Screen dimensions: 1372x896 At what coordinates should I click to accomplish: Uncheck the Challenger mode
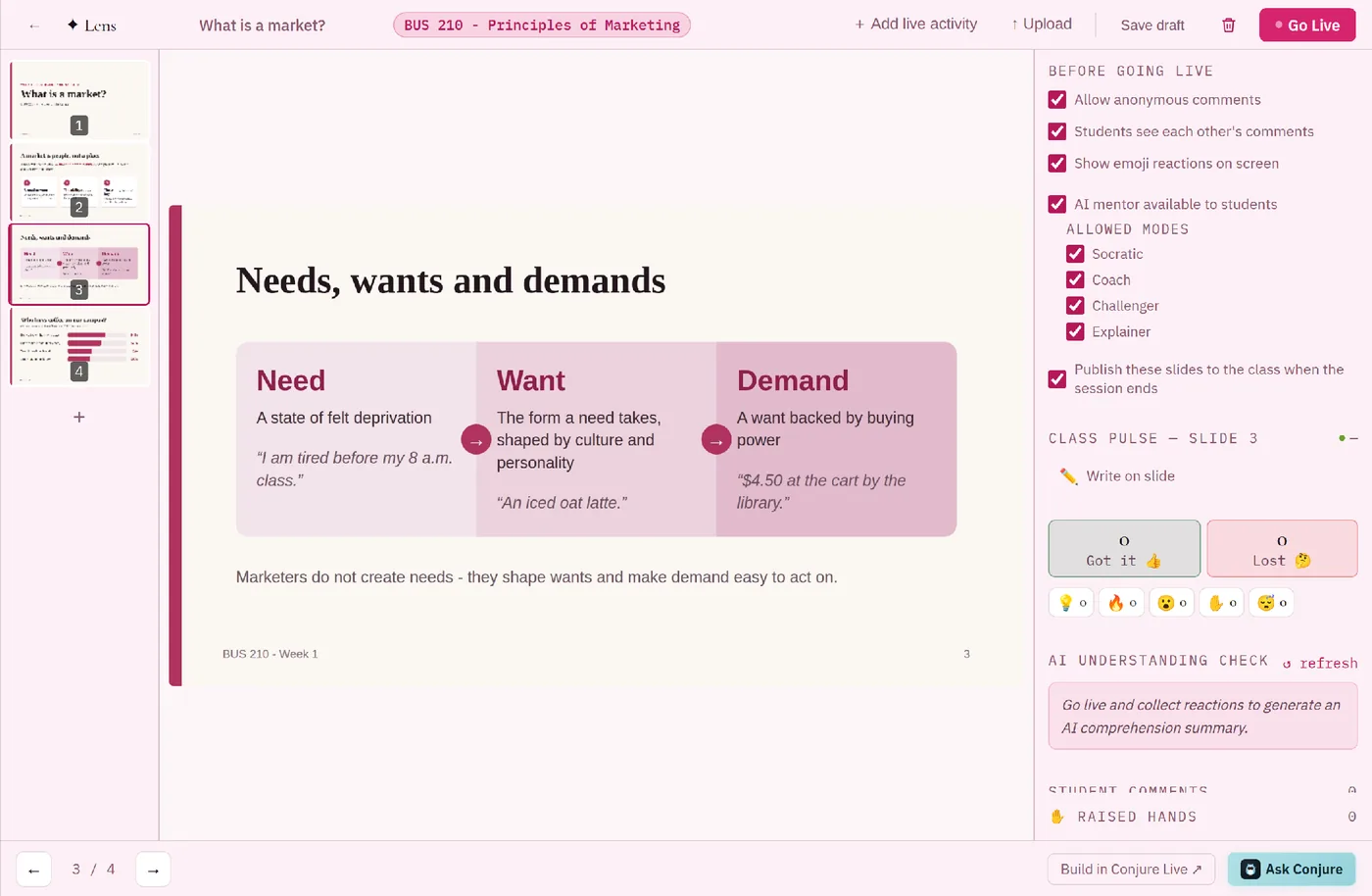coord(1075,306)
